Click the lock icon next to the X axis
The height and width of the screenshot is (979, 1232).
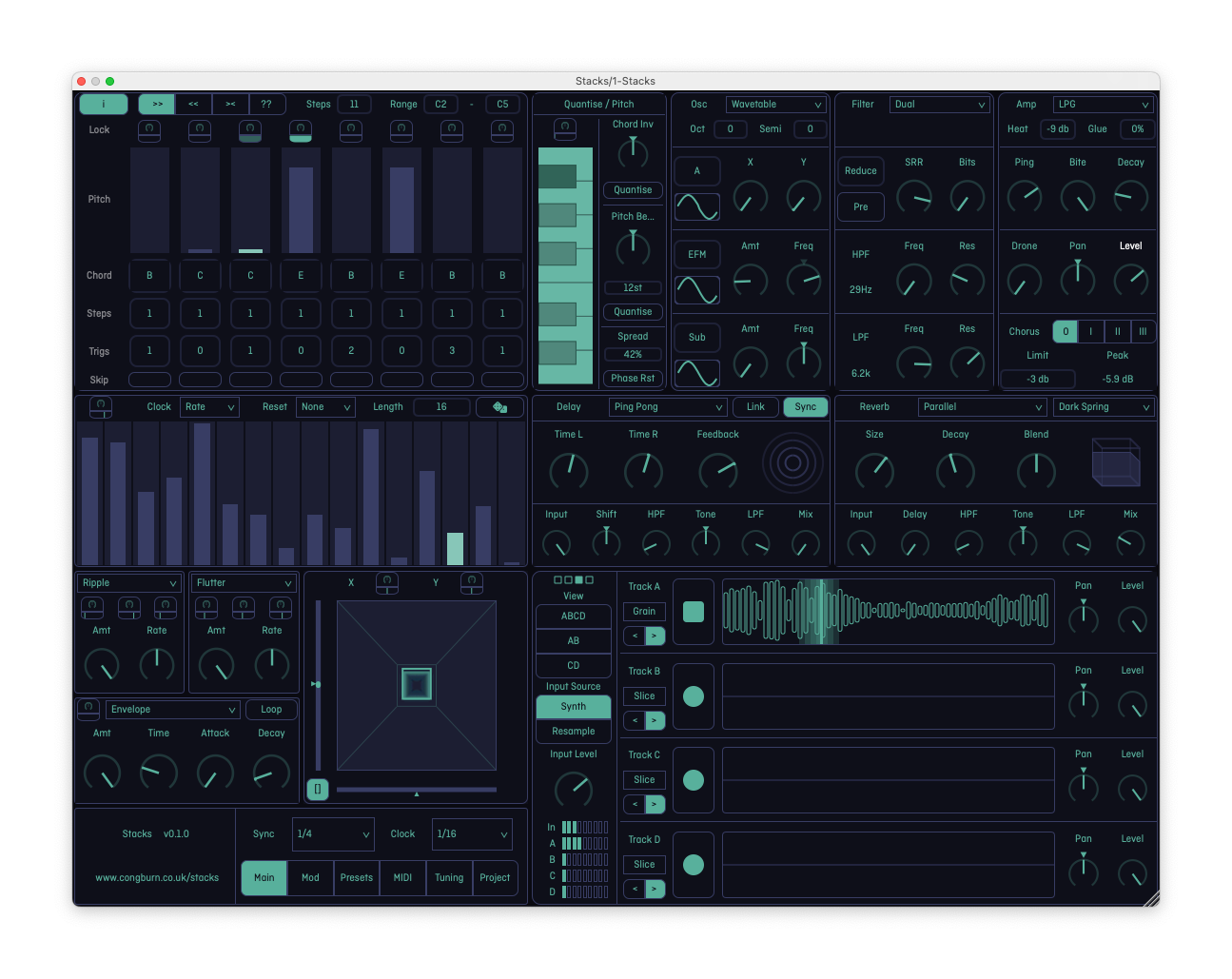click(387, 582)
